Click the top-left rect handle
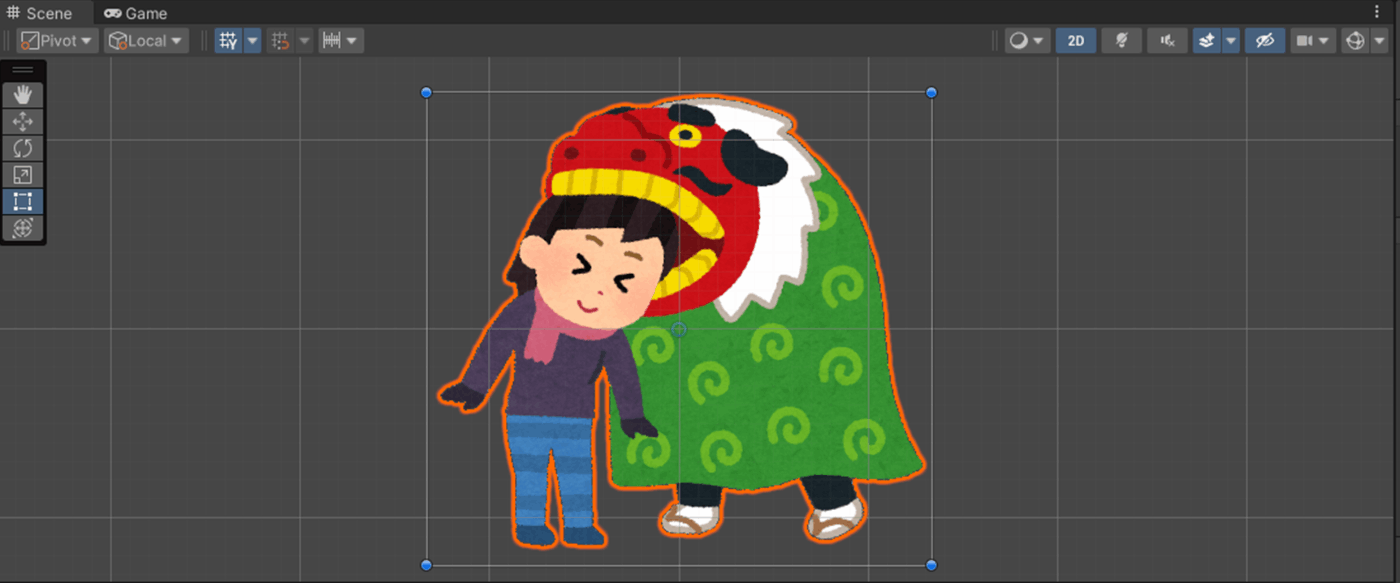 (x=427, y=93)
